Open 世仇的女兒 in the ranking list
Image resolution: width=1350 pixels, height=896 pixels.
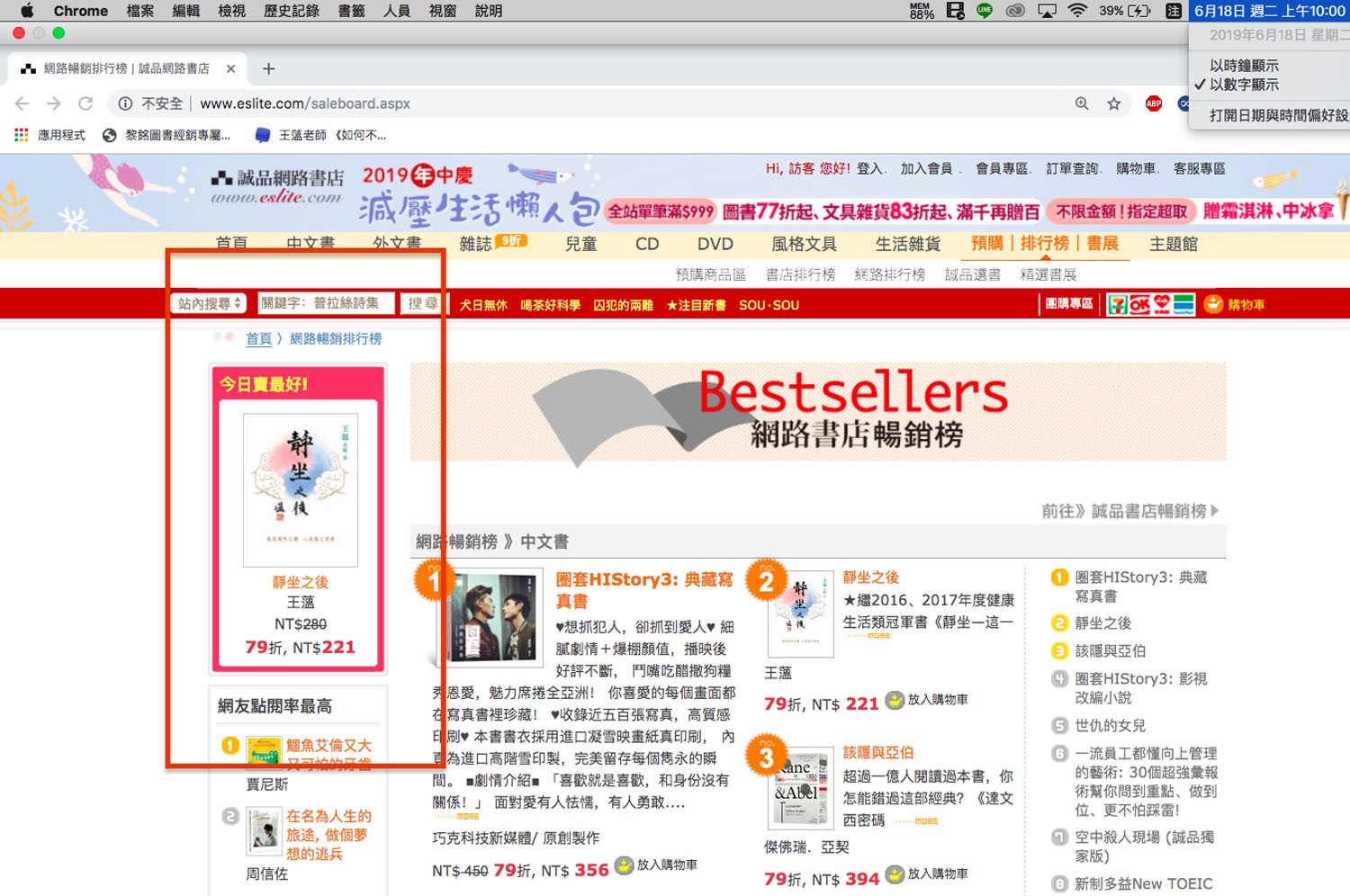1110,725
